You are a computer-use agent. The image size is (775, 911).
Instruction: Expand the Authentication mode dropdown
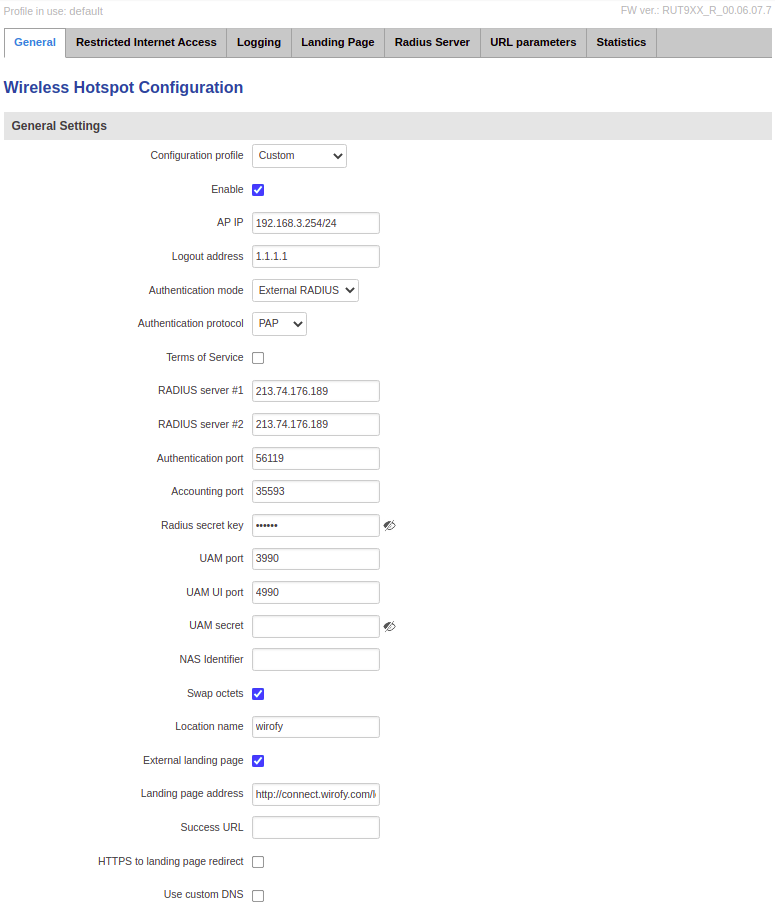coord(305,291)
